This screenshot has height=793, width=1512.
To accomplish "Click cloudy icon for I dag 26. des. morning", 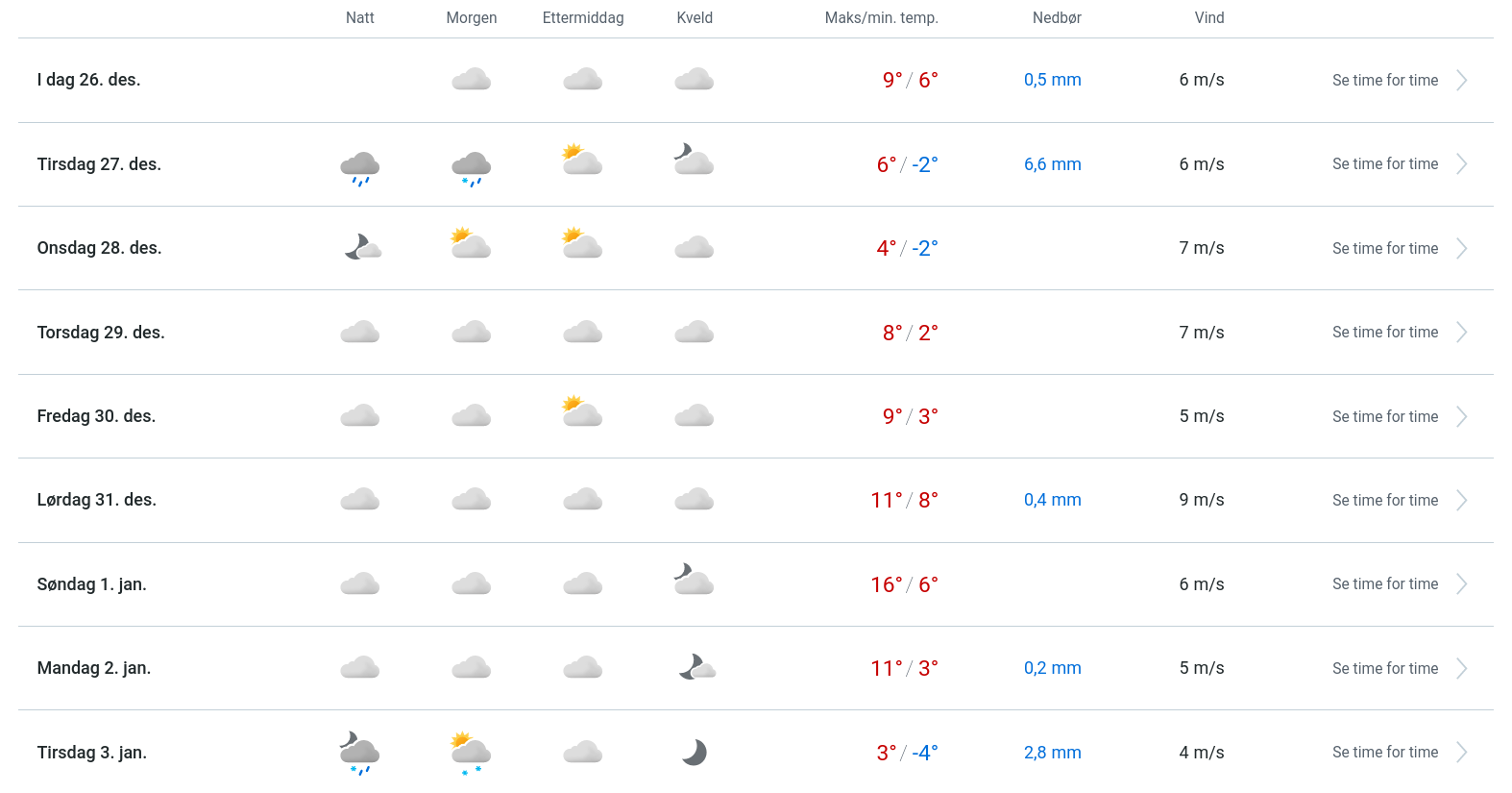I will [472, 80].
